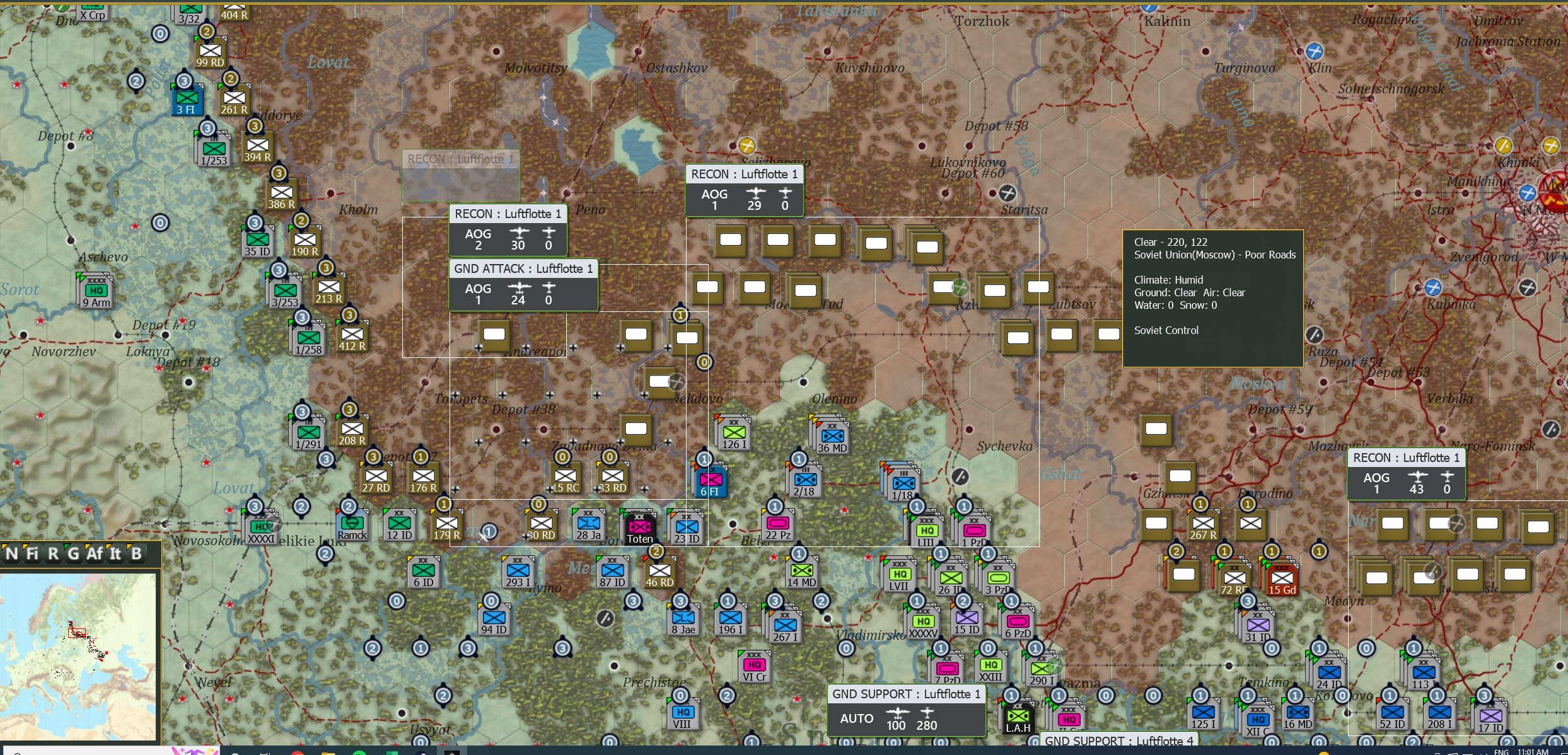Select the 28 Ja unit counter
1568x755 pixels.
[x=588, y=525]
